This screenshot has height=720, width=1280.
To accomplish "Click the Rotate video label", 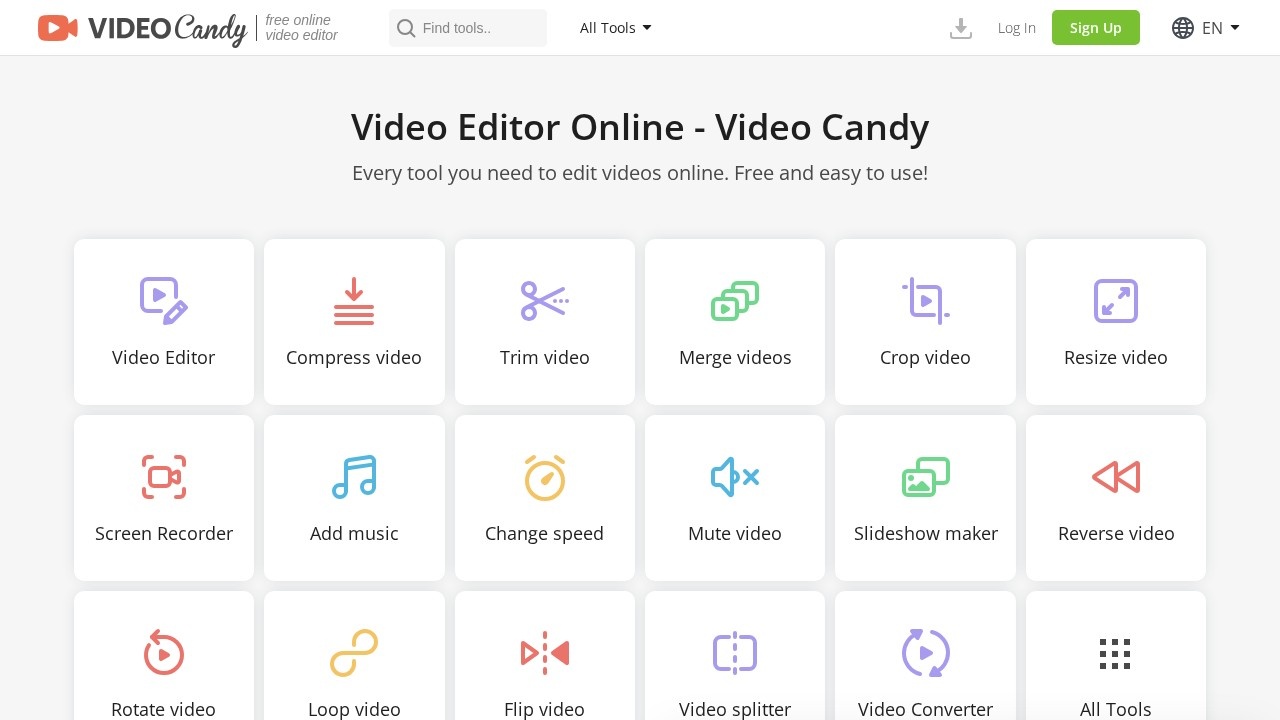I will [x=164, y=709].
